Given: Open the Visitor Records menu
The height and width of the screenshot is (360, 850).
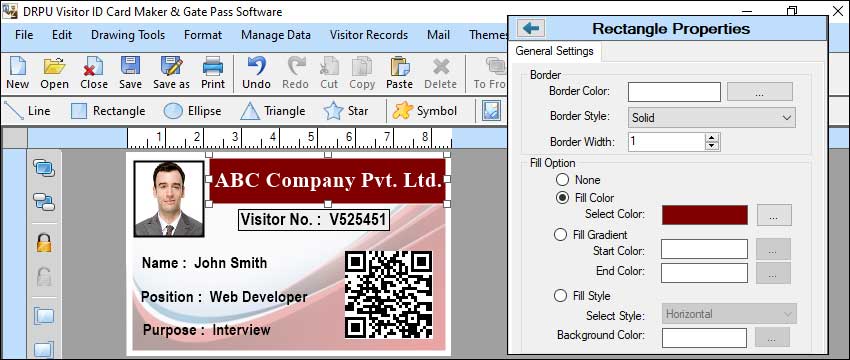Looking at the screenshot, I should [x=369, y=35].
